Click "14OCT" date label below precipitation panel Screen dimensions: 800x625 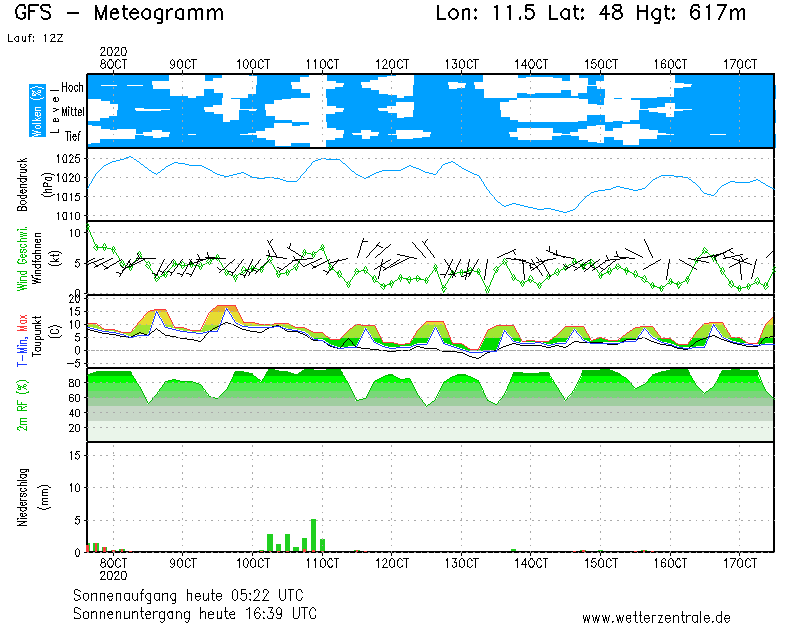[531, 563]
